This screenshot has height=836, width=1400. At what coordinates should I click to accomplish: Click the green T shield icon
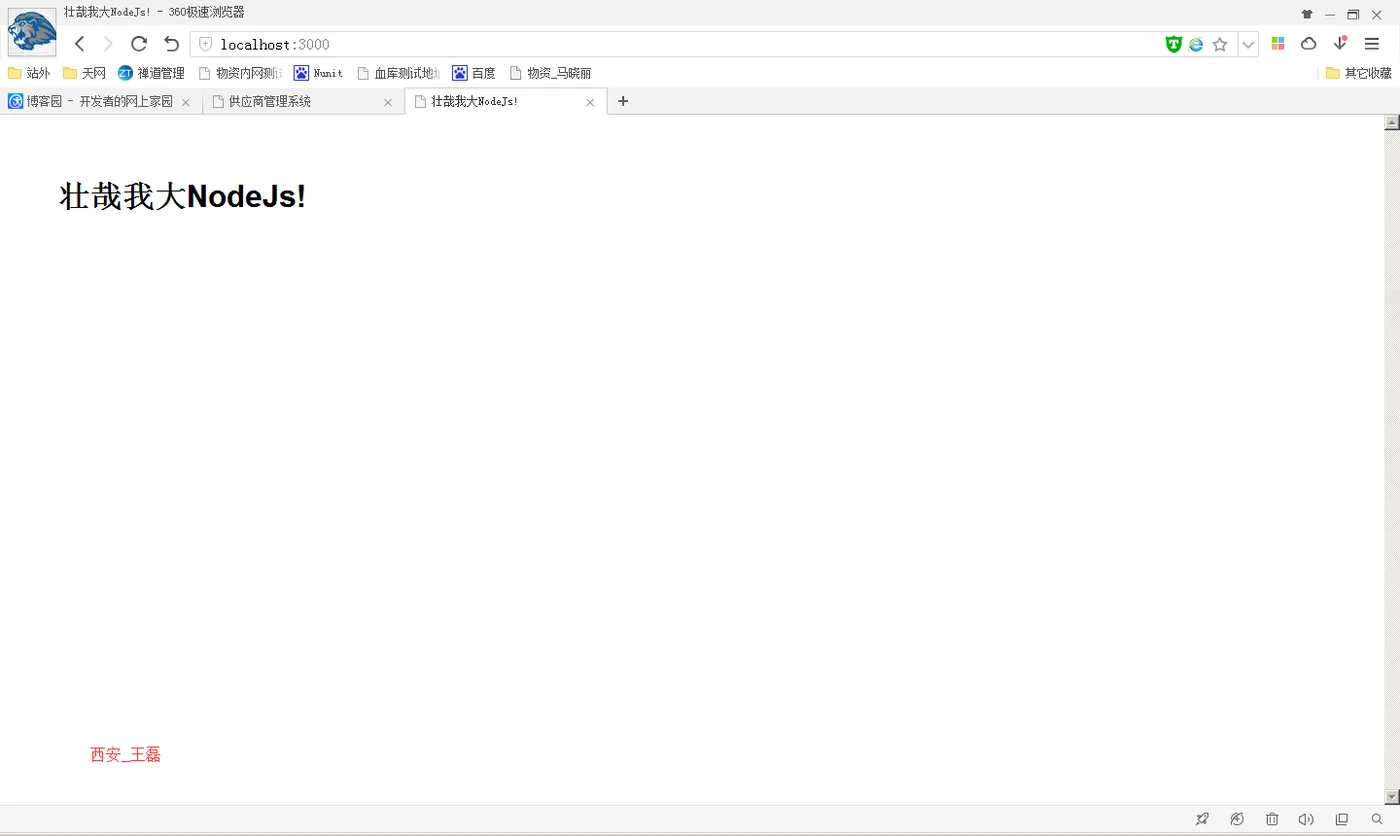(x=1174, y=44)
